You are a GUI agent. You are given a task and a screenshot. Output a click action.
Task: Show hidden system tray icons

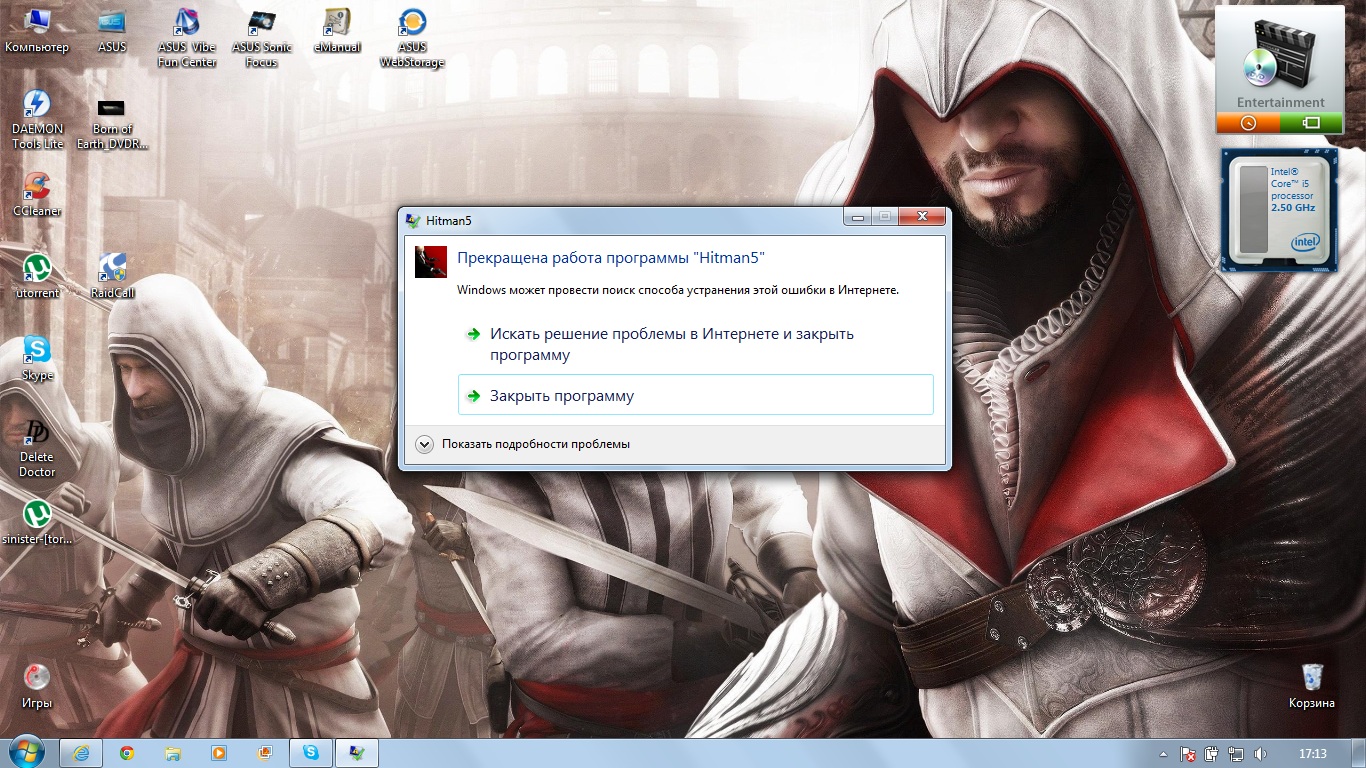click(1163, 754)
